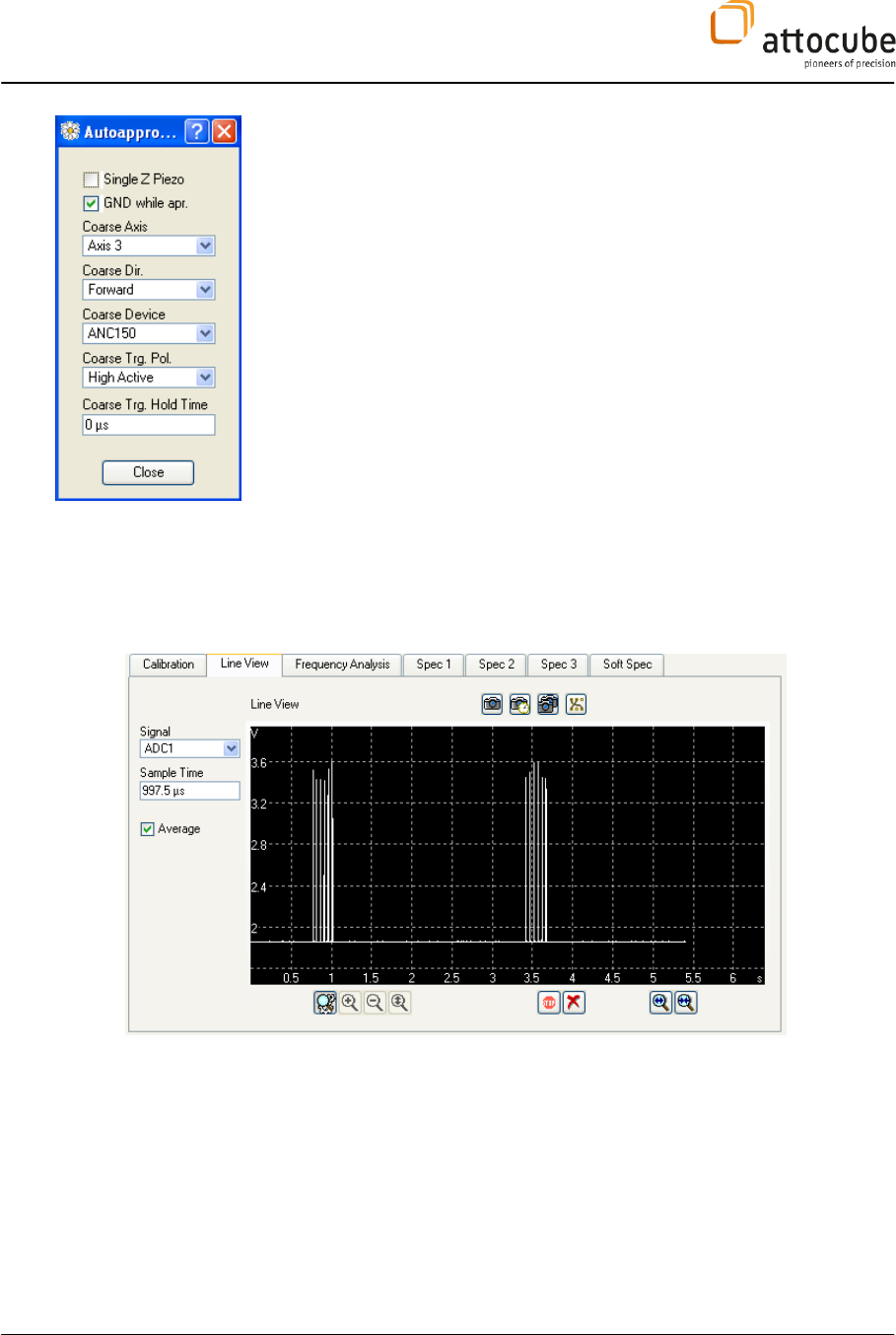Click the multiple snapshot camera icon
This screenshot has width=896, height=1335.
pos(548,704)
